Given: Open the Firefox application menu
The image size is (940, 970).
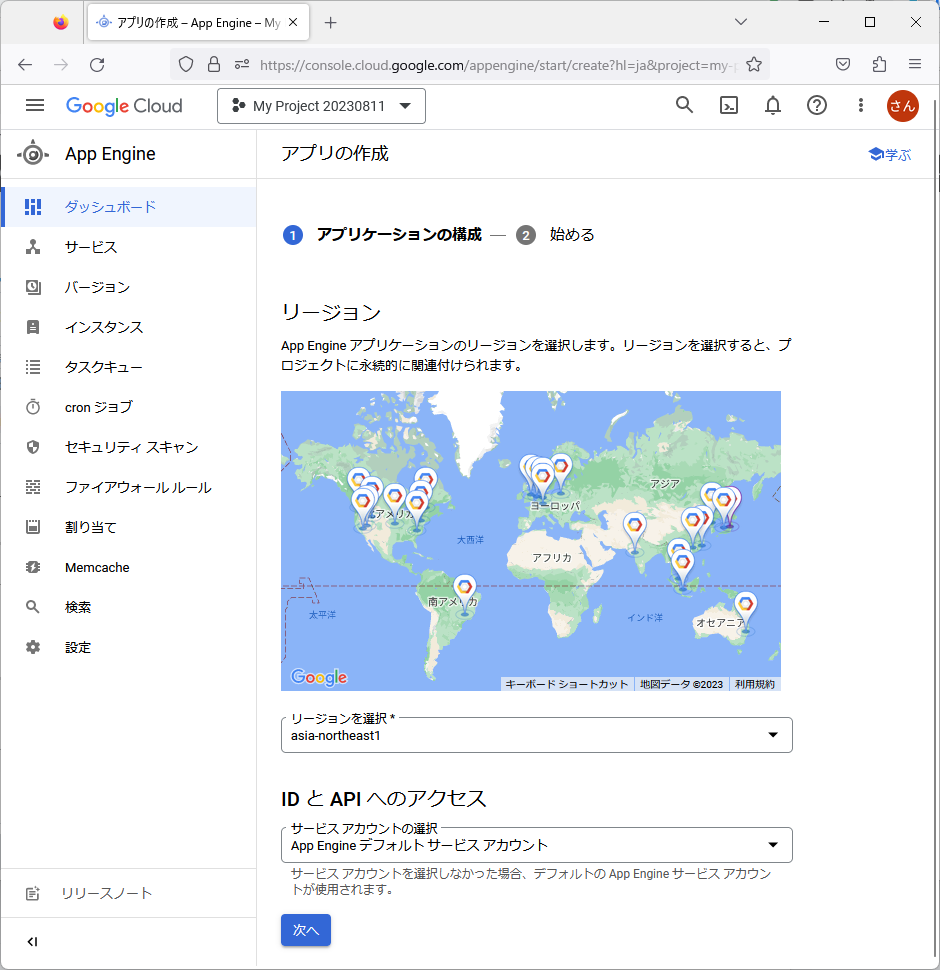Looking at the screenshot, I should point(915,64).
